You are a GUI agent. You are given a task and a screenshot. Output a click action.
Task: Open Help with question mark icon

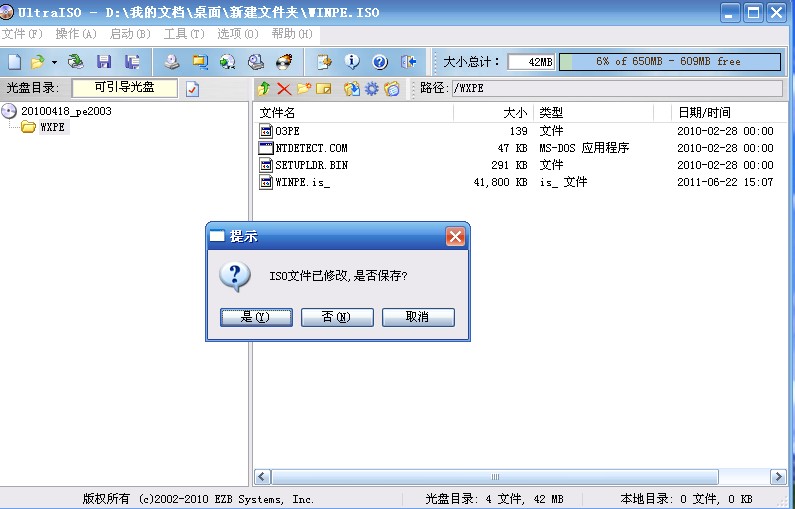click(380, 62)
